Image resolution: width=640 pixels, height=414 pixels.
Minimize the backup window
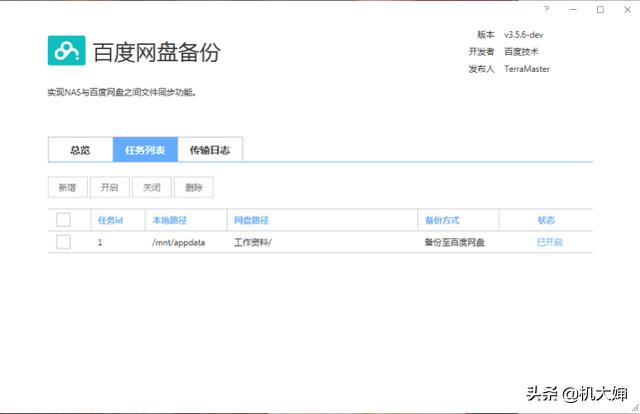tap(573, 9)
